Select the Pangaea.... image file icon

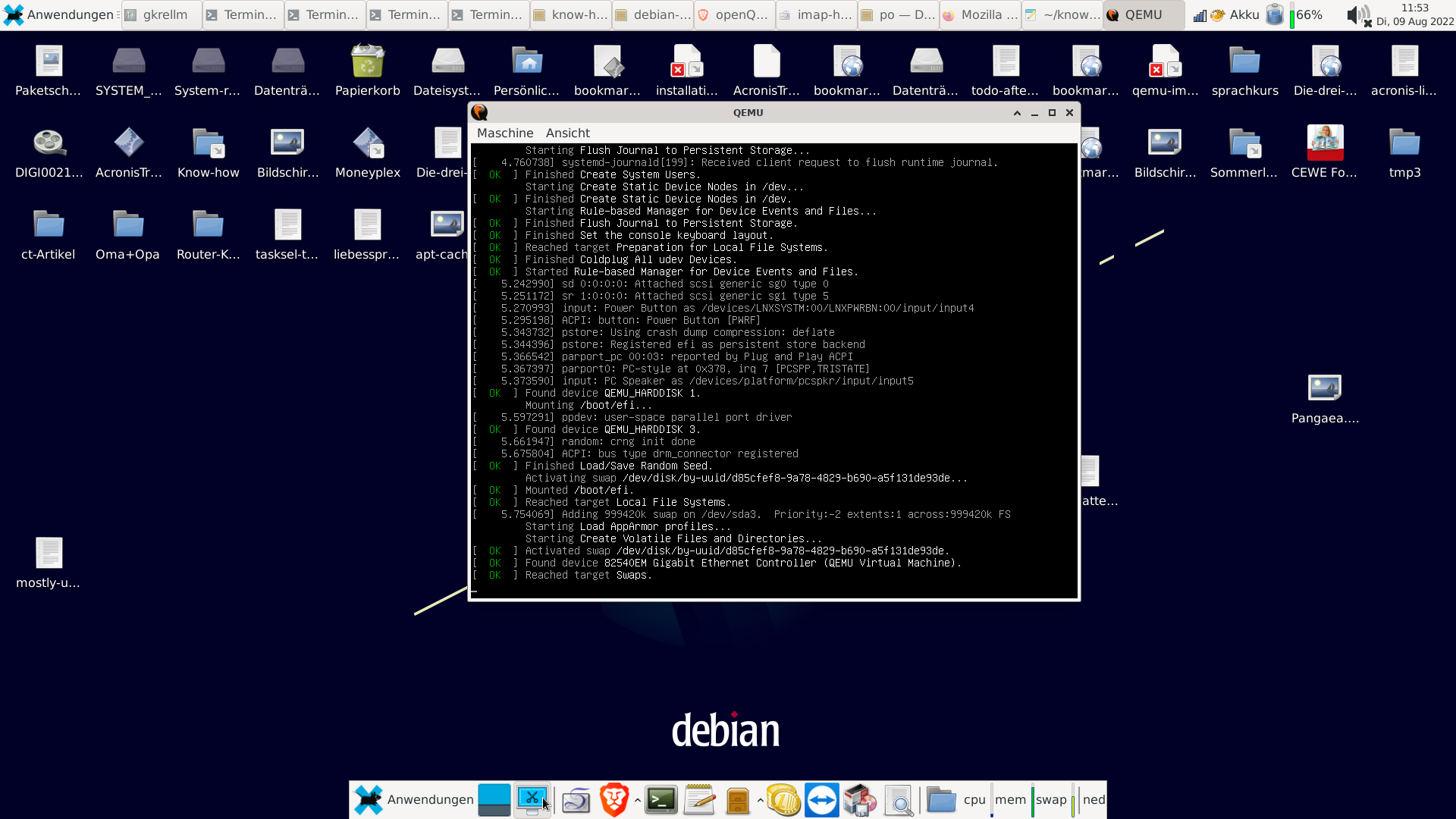coord(1325,399)
